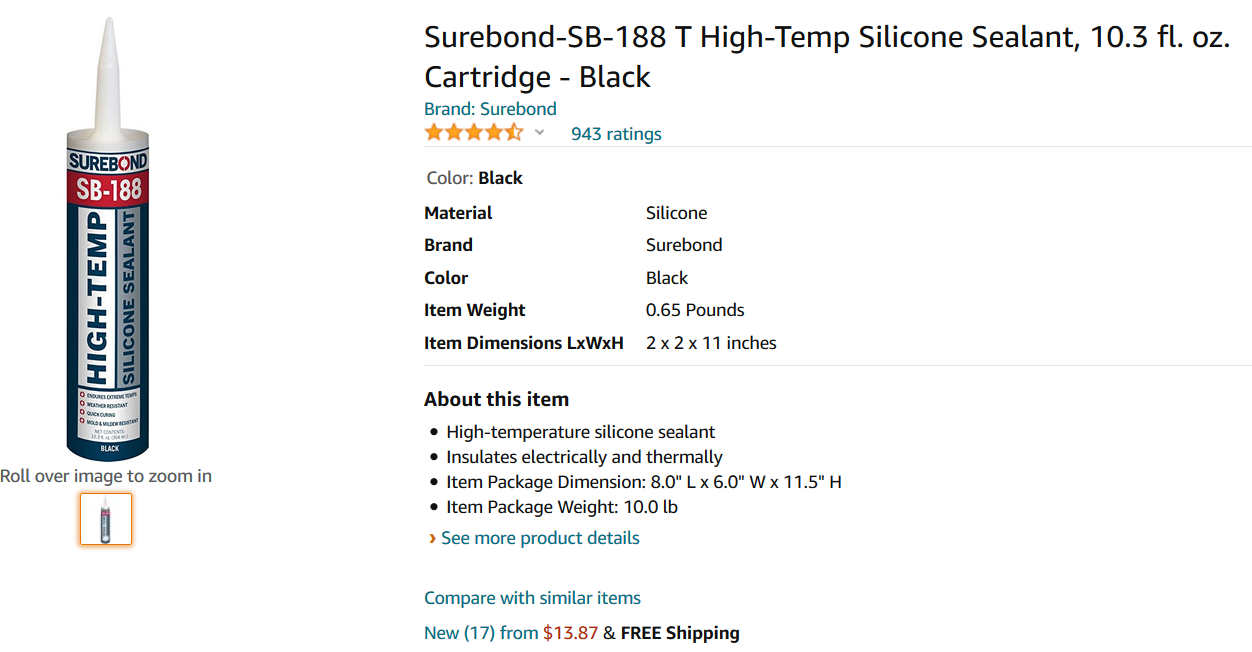1252x652 pixels.
Task: Click the fourth star icon
Action: pyautogui.click(x=494, y=132)
